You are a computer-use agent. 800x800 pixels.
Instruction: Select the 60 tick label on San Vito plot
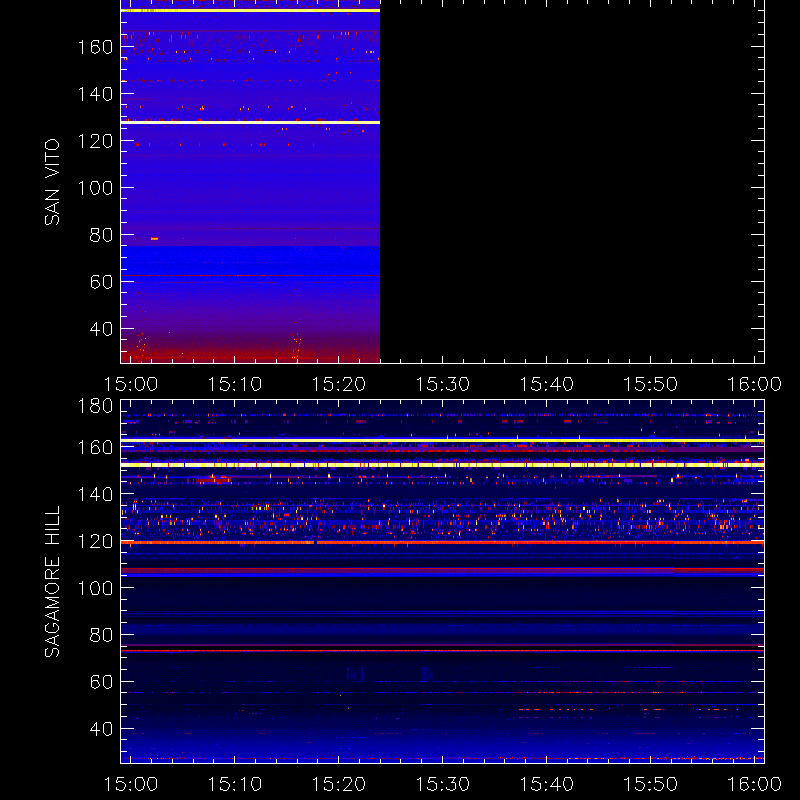point(101,282)
